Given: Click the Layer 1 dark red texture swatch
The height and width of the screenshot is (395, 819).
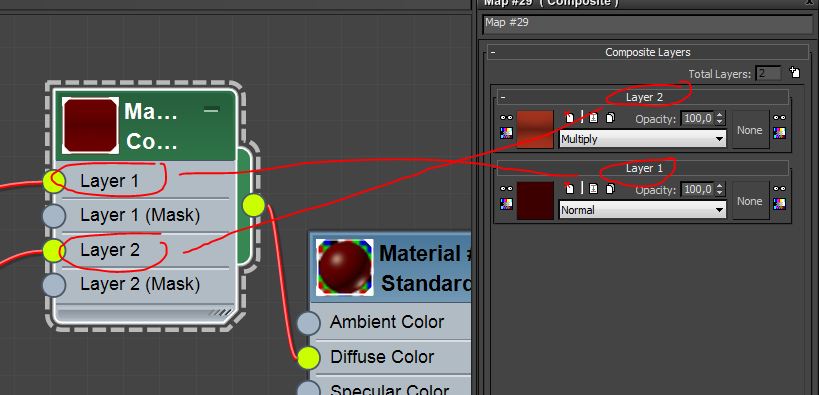Looking at the screenshot, I should [x=535, y=201].
